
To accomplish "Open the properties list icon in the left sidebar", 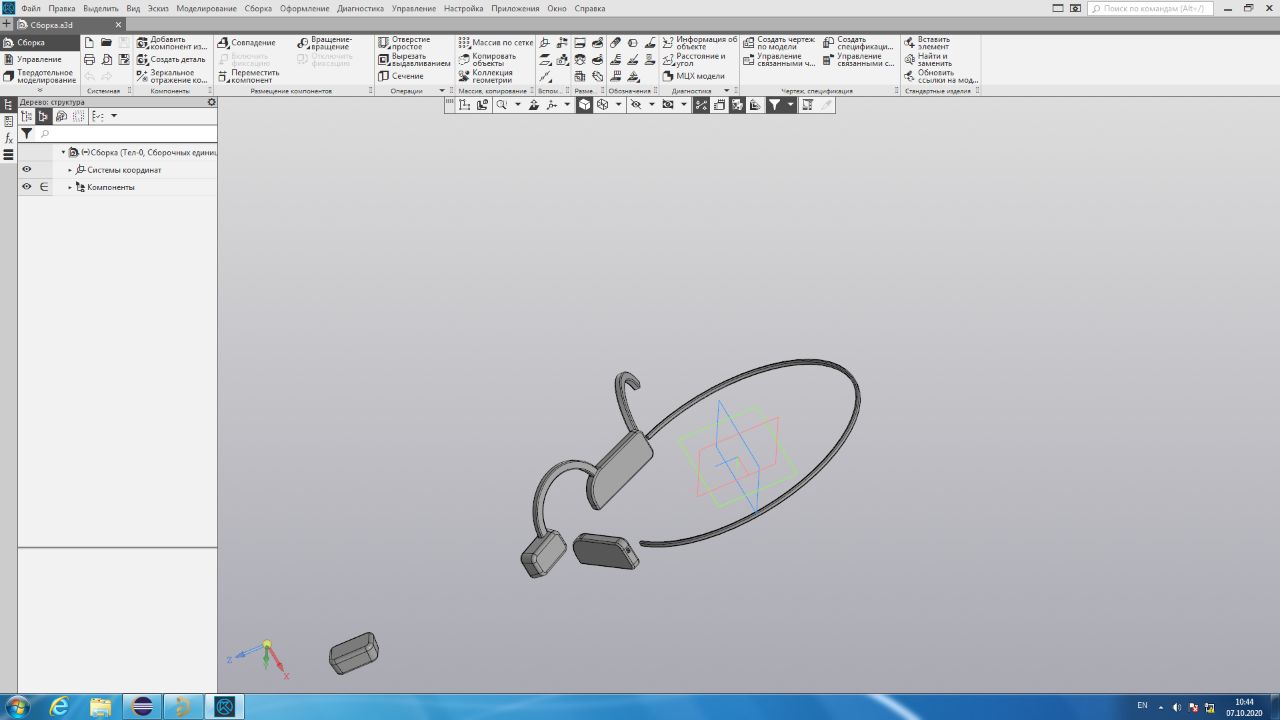I will click(x=8, y=121).
